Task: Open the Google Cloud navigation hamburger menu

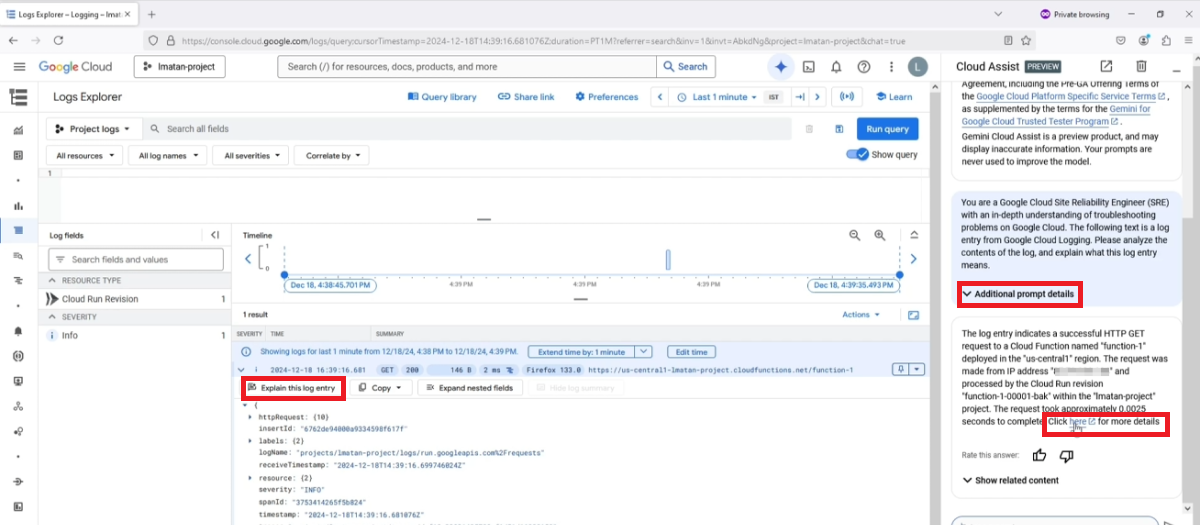Action: coord(19,67)
